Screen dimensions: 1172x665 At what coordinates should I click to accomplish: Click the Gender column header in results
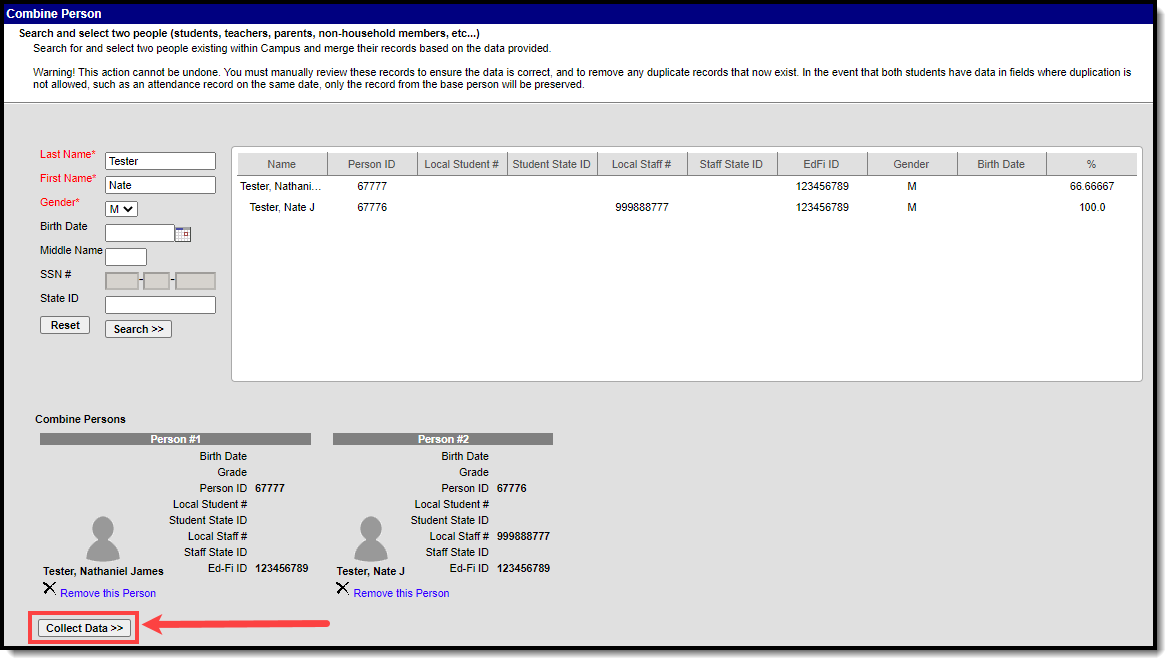click(911, 164)
